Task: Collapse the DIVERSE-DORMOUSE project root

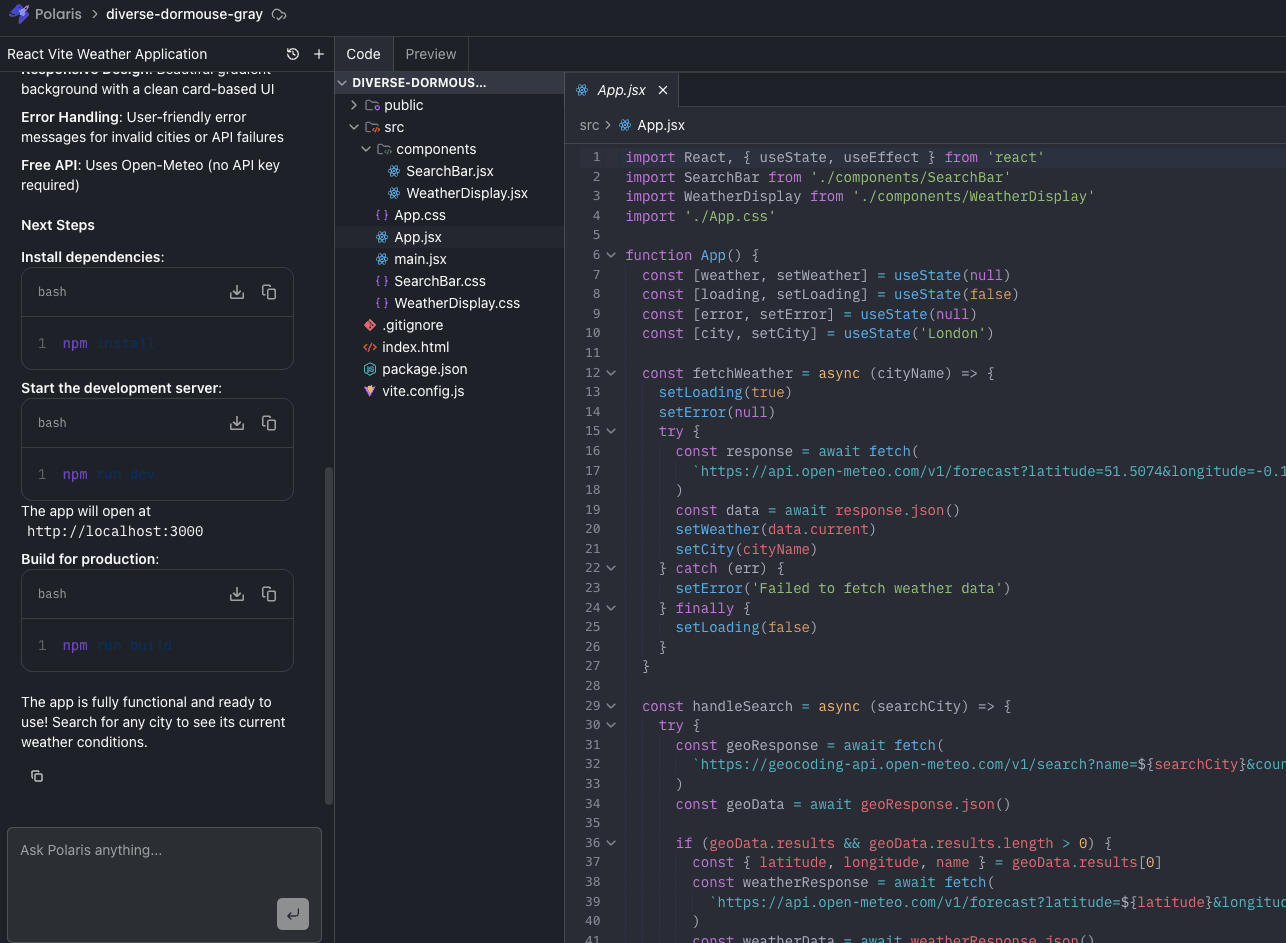Action: (x=343, y=83)
